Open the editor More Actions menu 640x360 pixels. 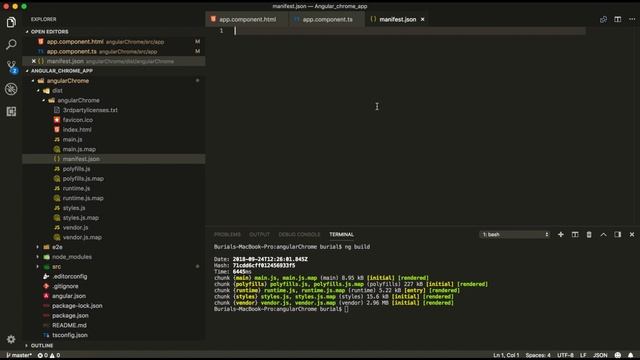tap(632, 19)
